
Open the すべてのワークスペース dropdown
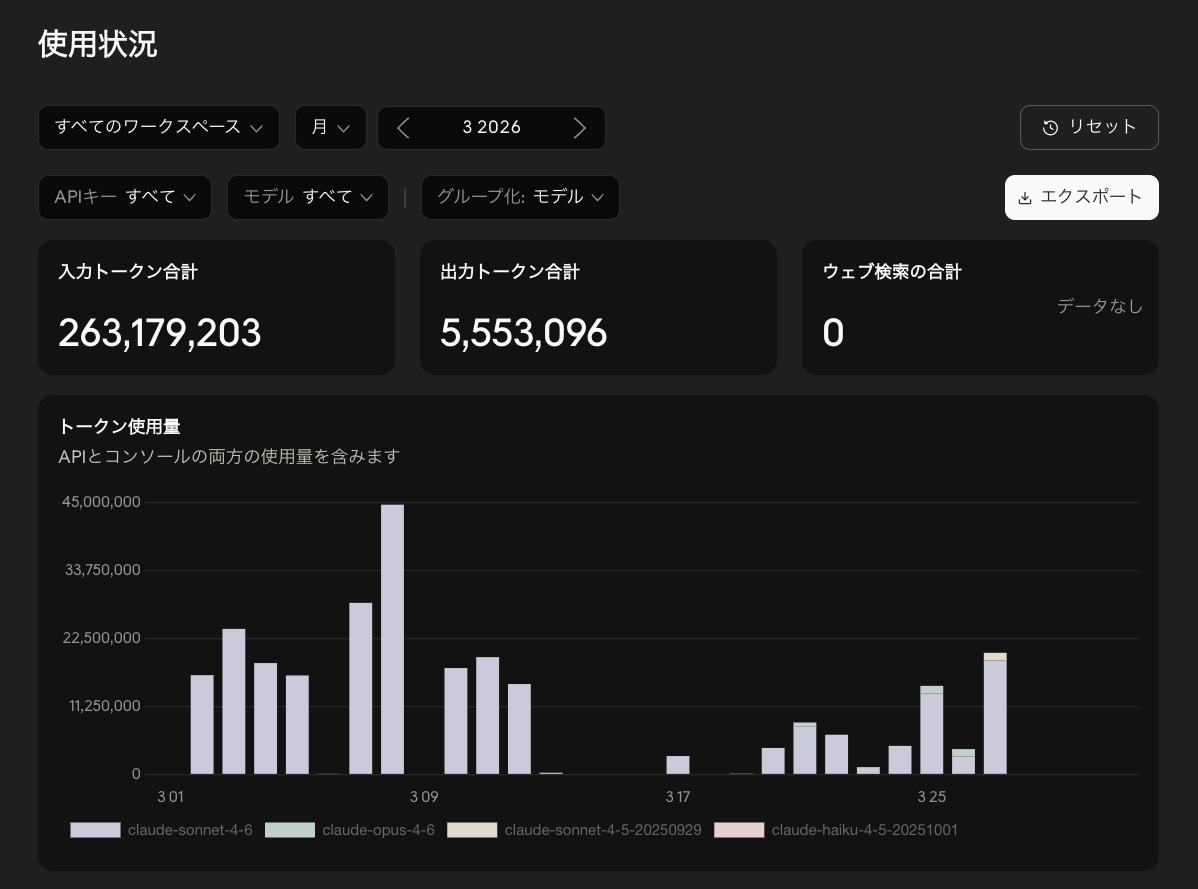[159, 128]
